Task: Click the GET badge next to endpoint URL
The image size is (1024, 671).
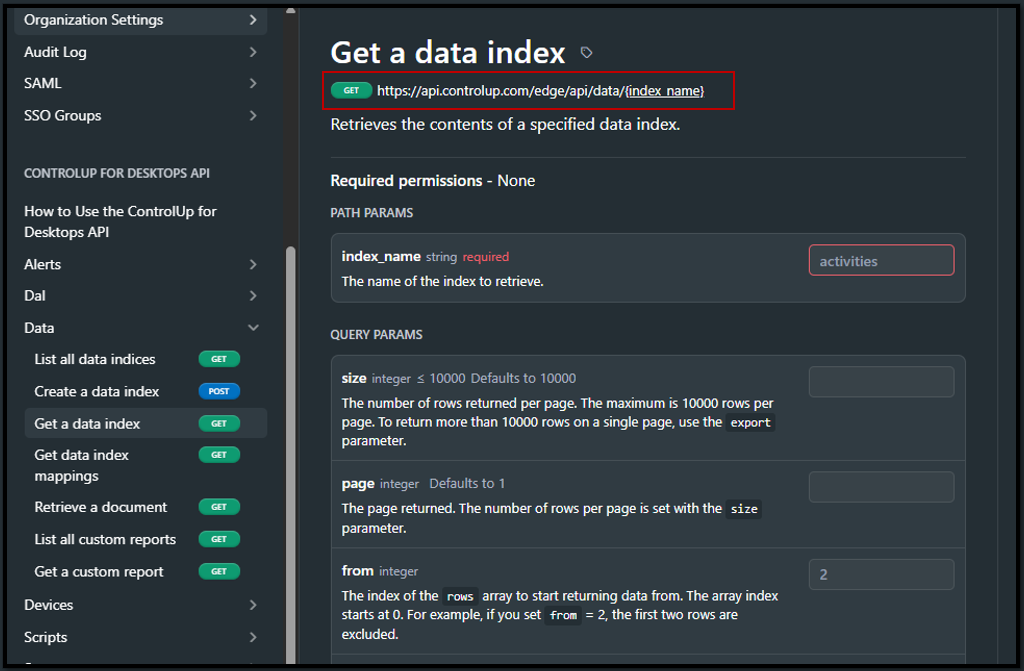Action: pos(351,90)
